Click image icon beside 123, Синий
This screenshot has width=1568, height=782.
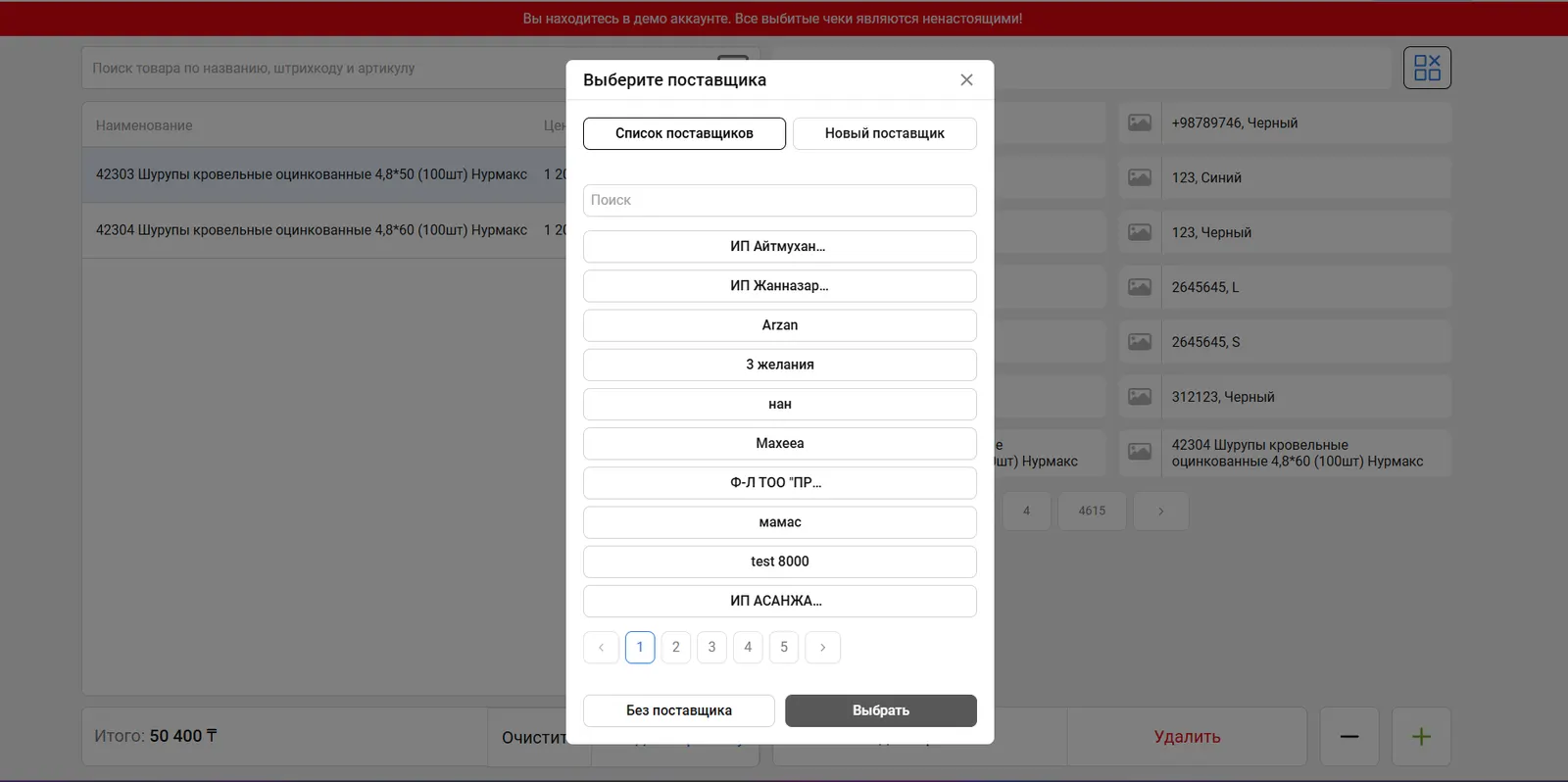tap(1140, 178)
